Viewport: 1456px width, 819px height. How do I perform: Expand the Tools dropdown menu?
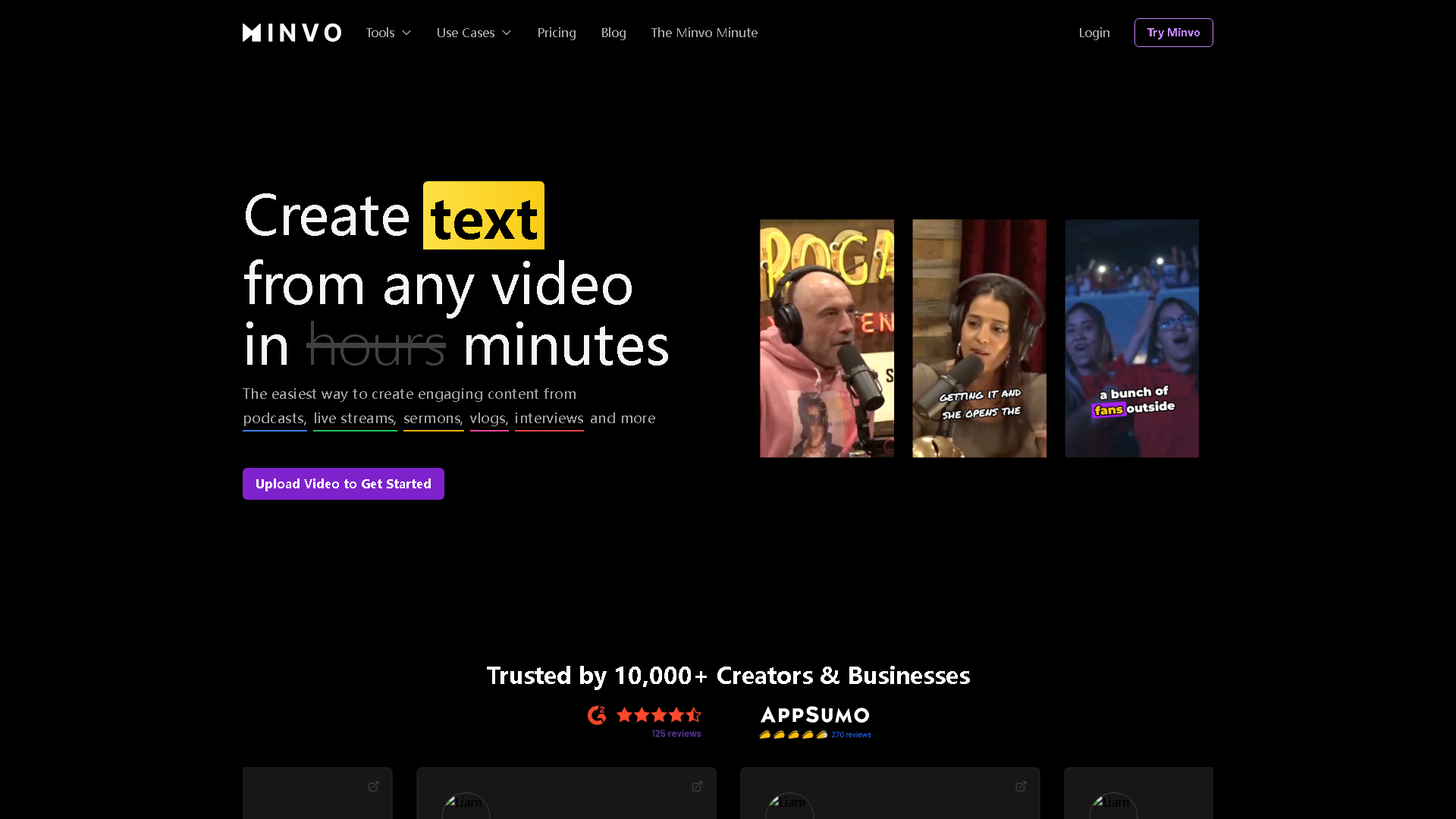point(388,33)
